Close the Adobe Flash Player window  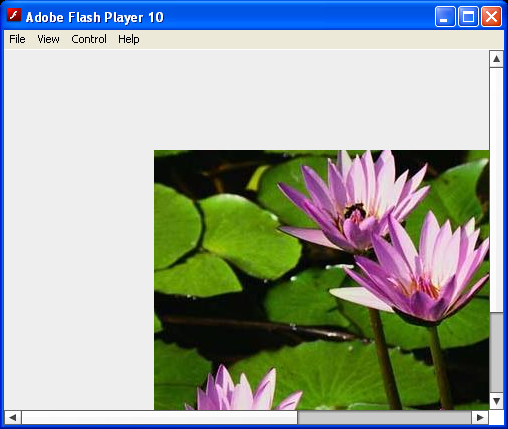click(491, 16)
